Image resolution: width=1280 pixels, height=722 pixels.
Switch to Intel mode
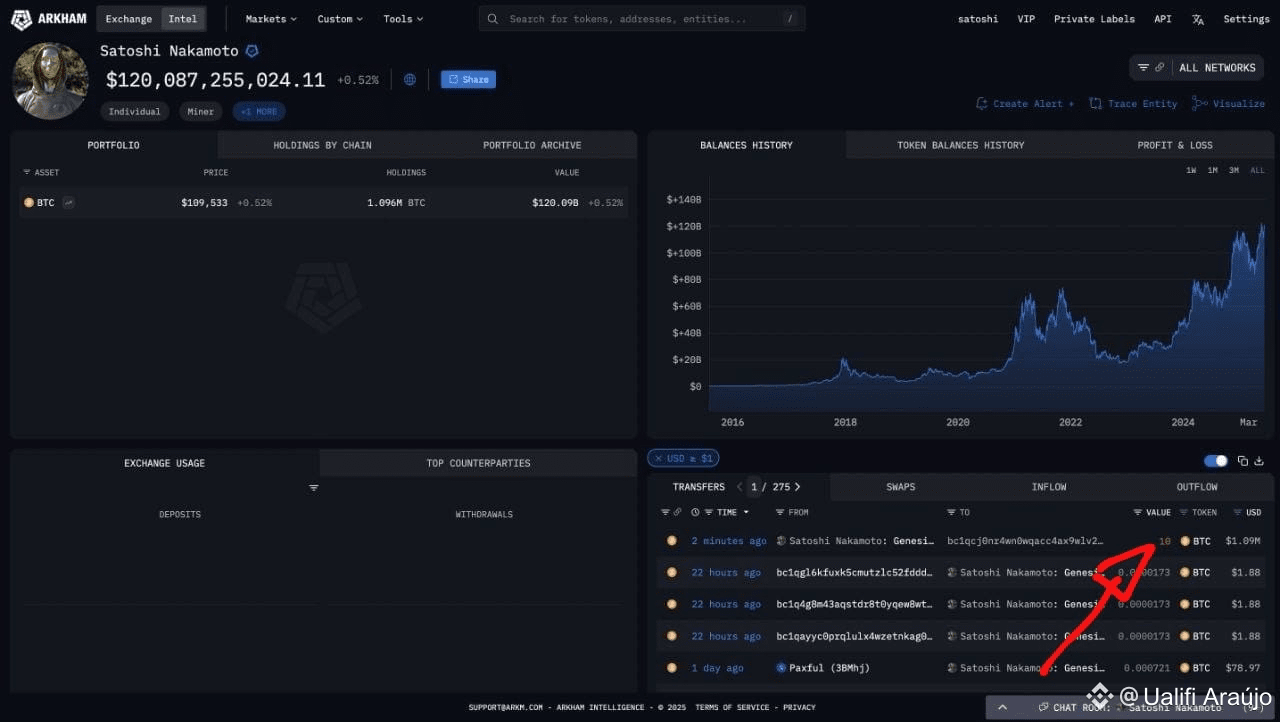click(183, 19)
